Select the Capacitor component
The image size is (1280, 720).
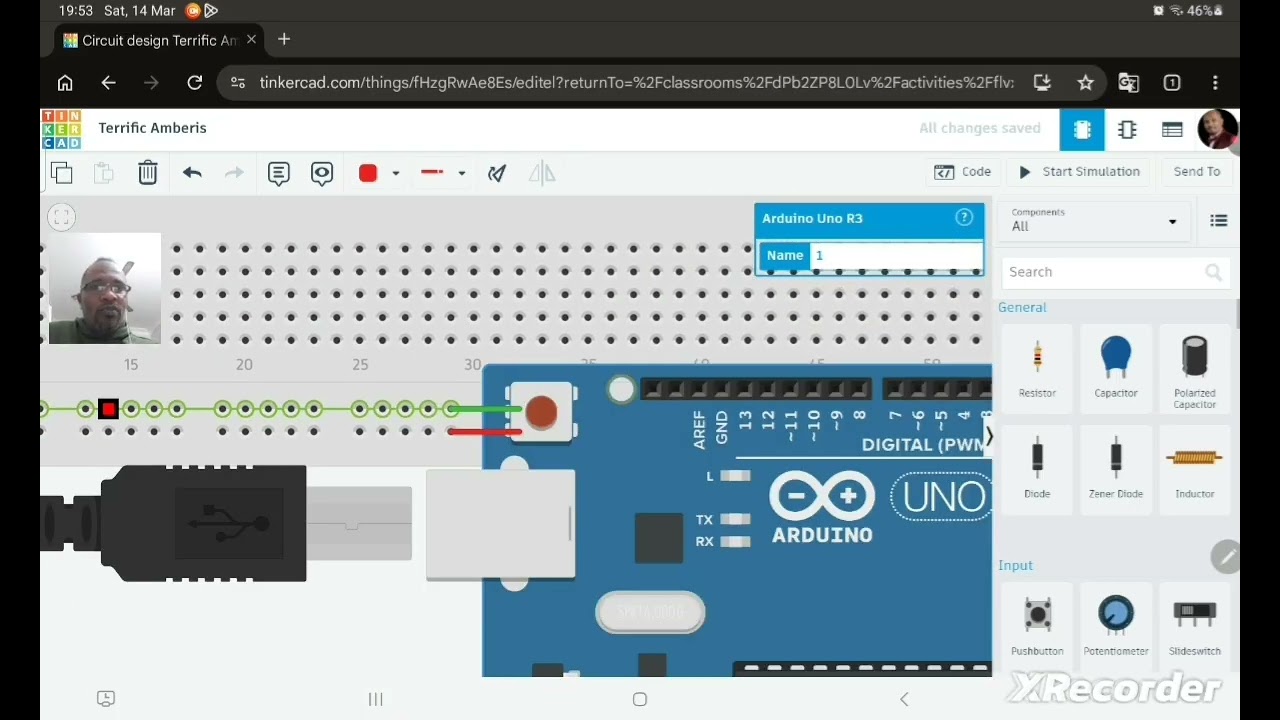click(1116, 367)
